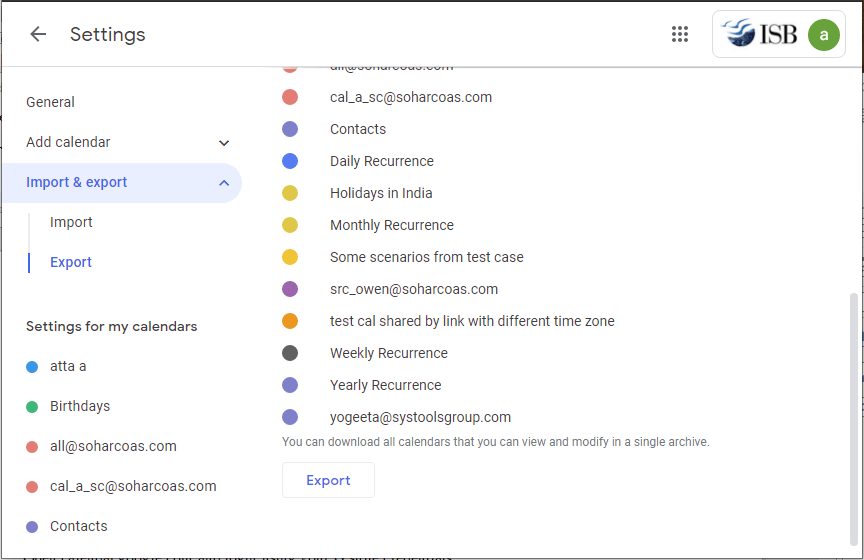Click yogeeta@systoolsgroup.com calendar entry
The height and width of the screenshot is (560, 864).
click(420, 417)
